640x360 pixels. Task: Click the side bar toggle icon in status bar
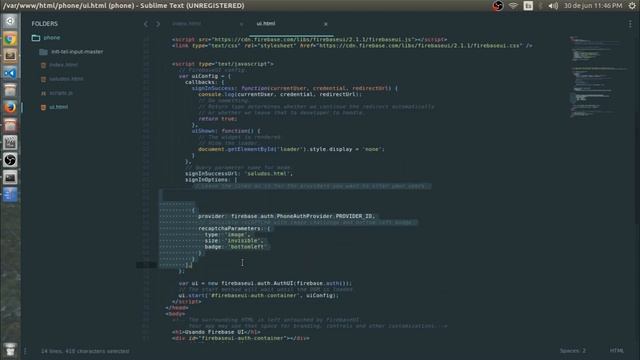click(x=25, y=351)
